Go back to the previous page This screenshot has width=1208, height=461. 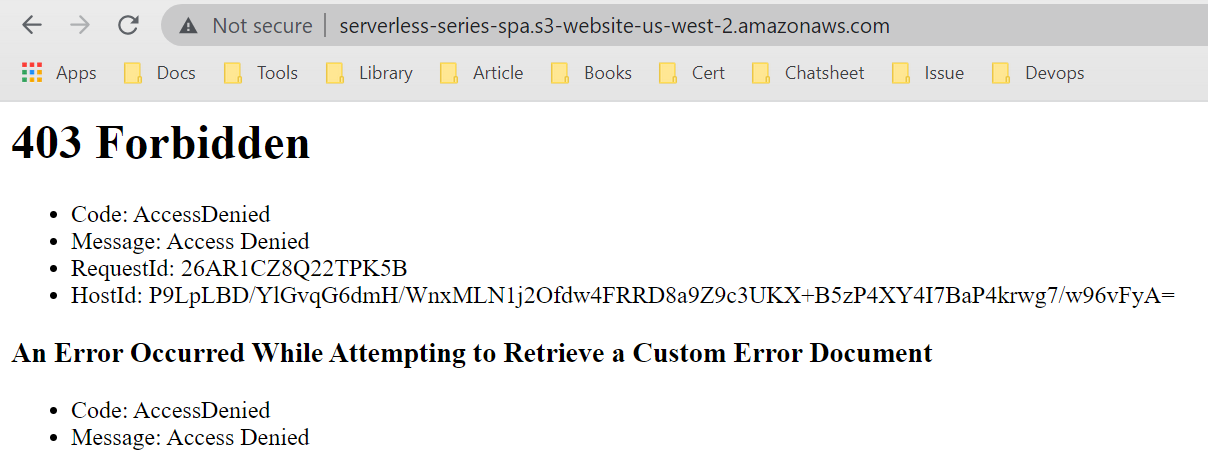coord(32,26)
